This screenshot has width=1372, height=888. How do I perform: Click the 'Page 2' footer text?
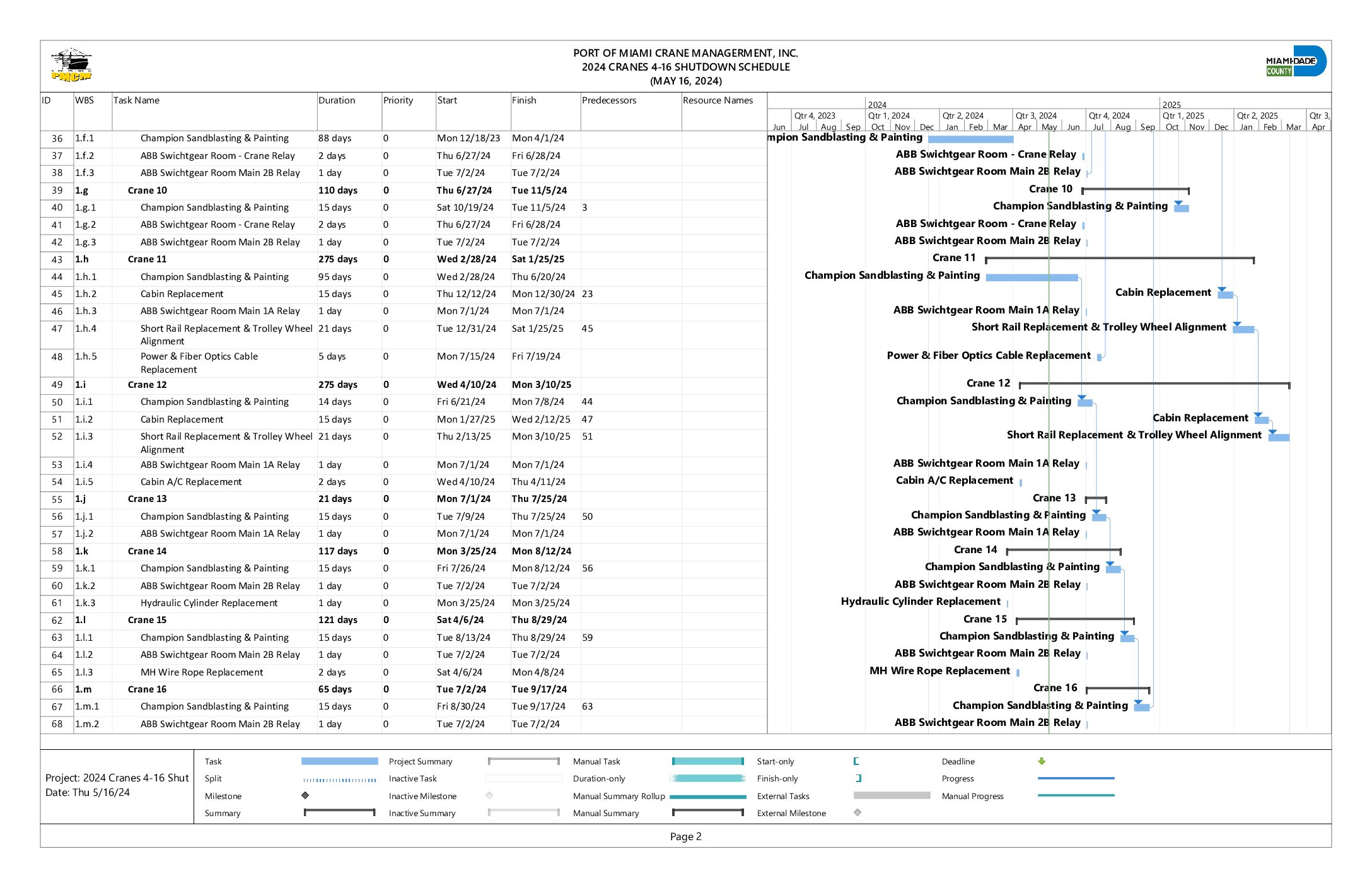pos(685,836)
